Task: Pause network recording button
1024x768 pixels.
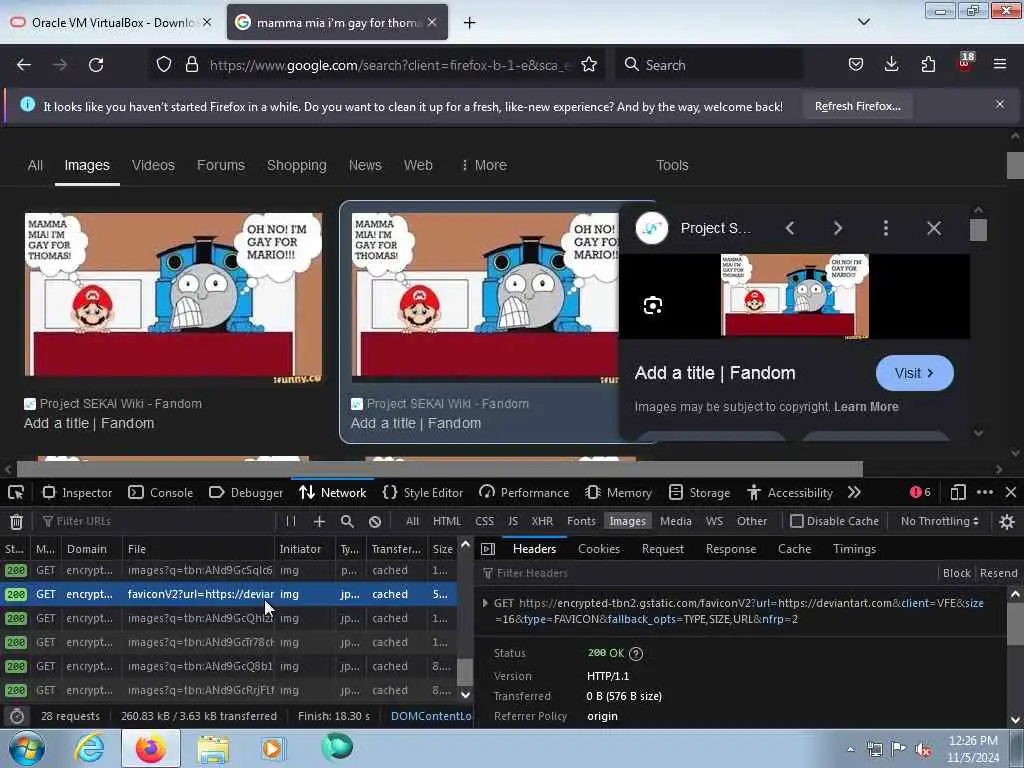Action: [291, 521]
